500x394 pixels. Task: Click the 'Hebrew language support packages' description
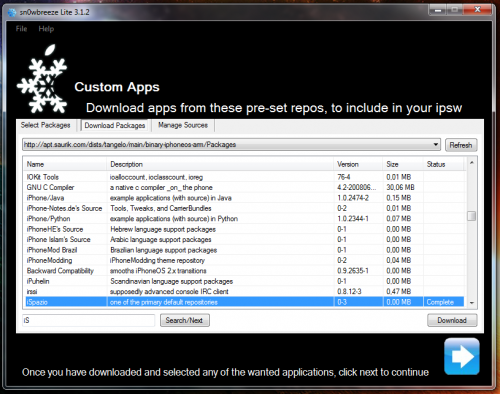(163, 229)
